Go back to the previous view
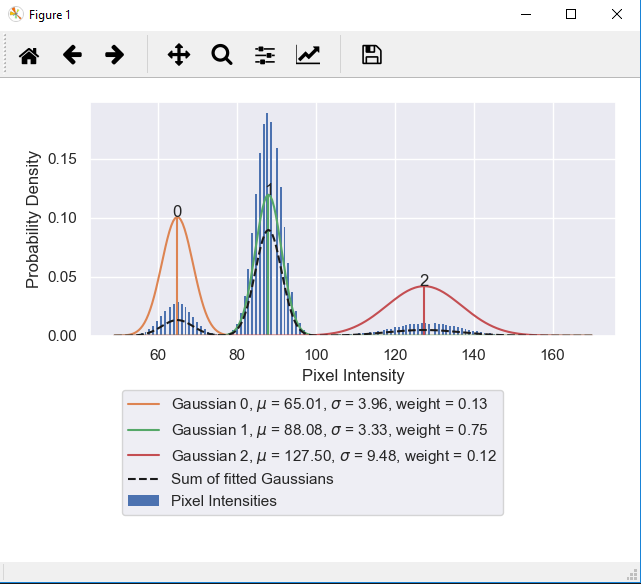 pos(72,55)
